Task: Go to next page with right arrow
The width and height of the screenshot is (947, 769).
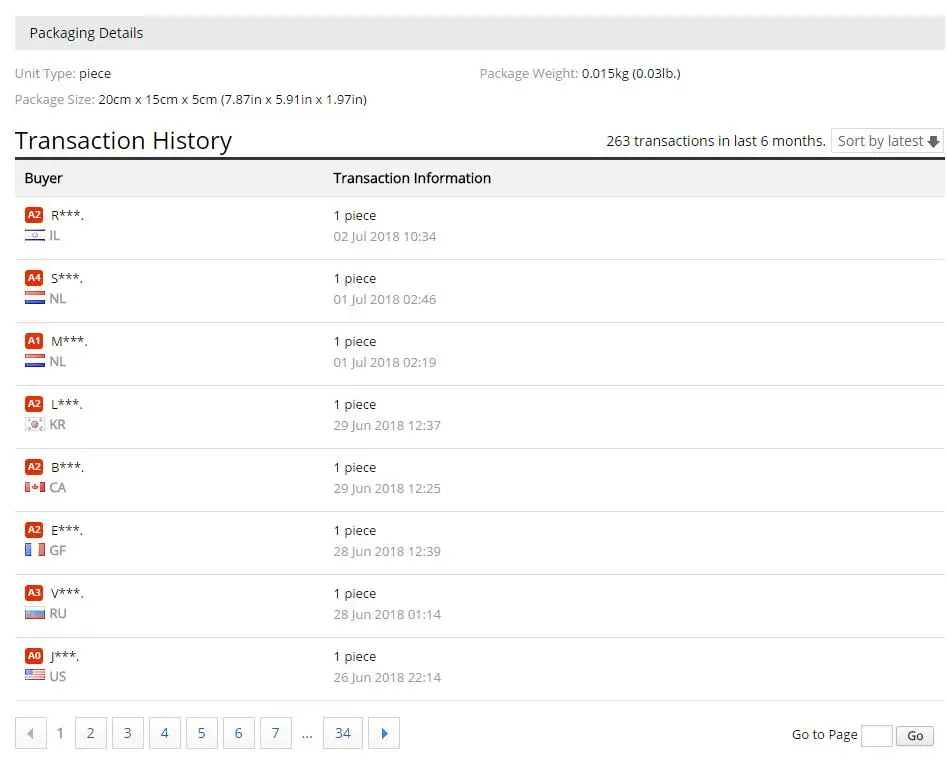Action: pyautogui.click(x=384, y=733)
